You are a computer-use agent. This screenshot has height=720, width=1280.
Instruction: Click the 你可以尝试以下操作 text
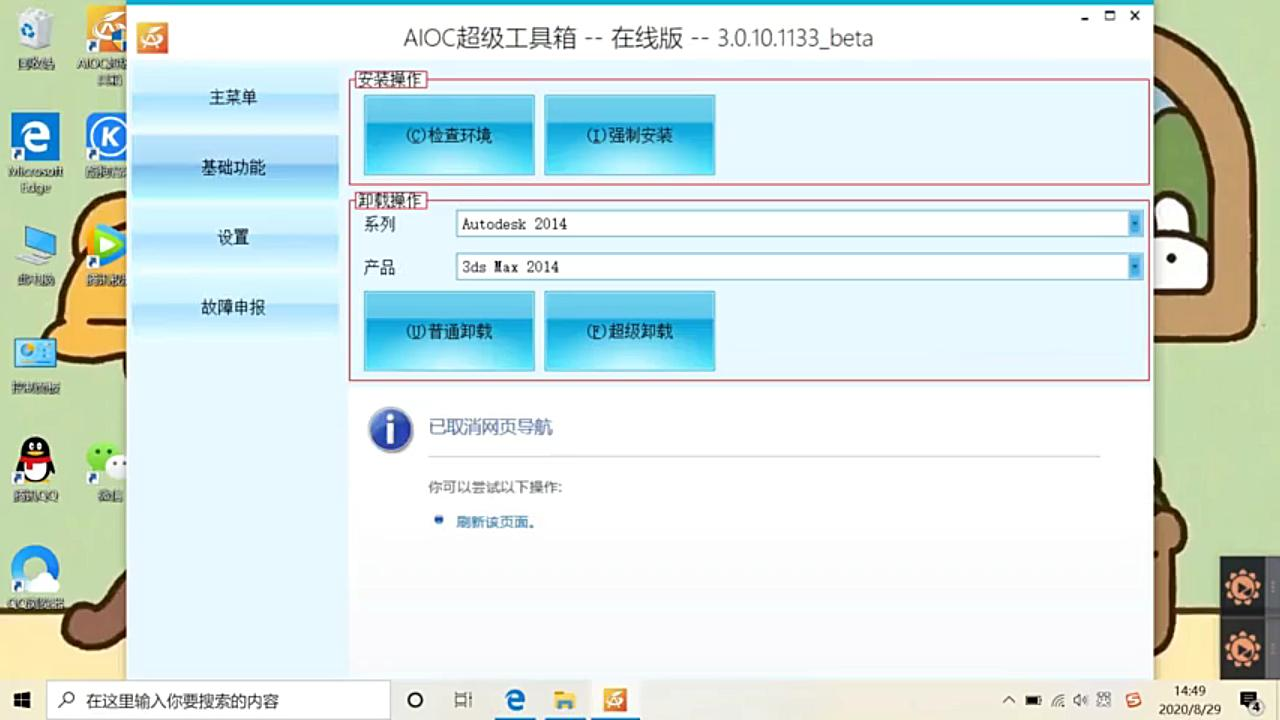[x=495, y=487]
